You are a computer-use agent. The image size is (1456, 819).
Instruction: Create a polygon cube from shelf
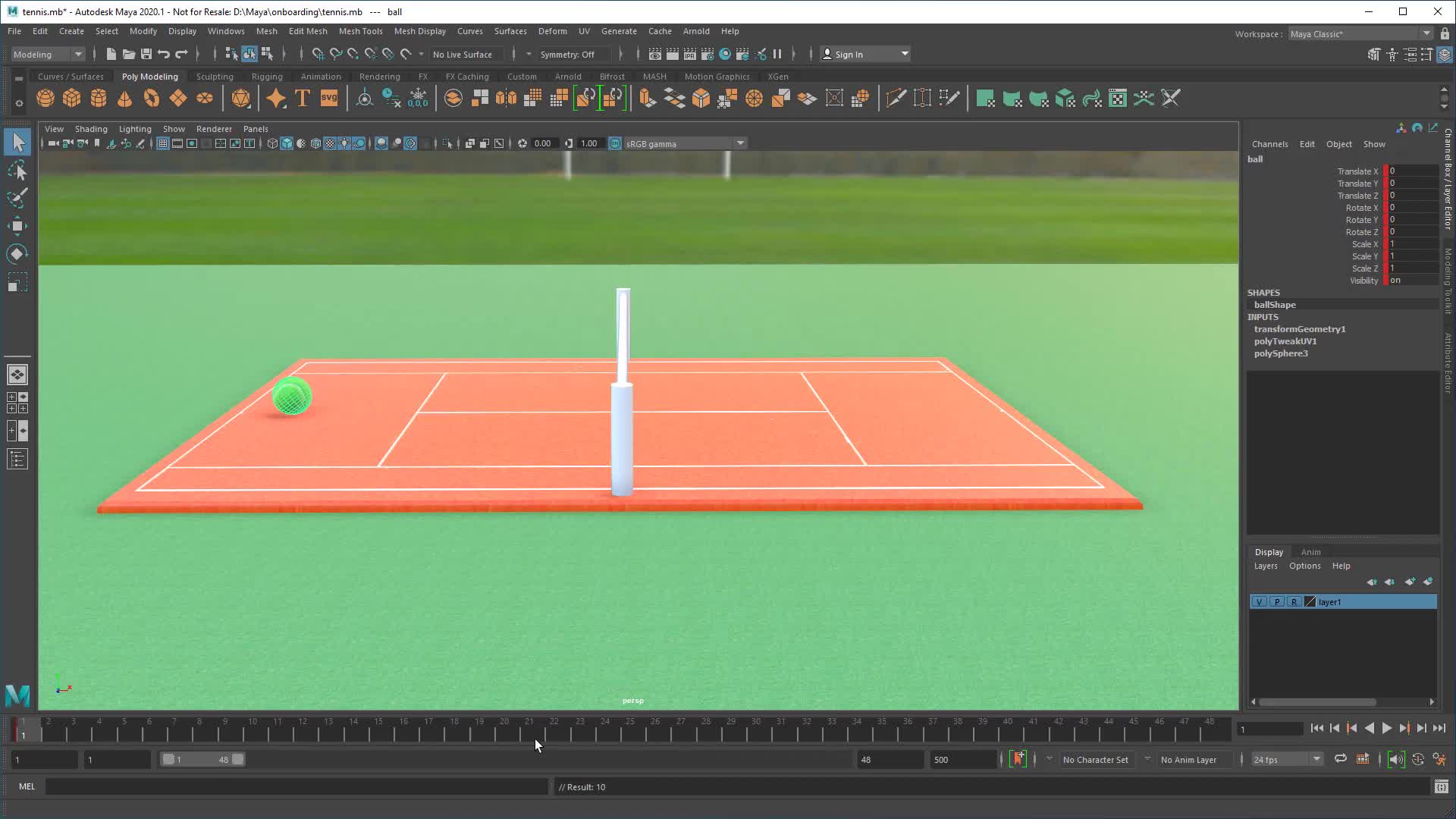(x=72, y=99)
